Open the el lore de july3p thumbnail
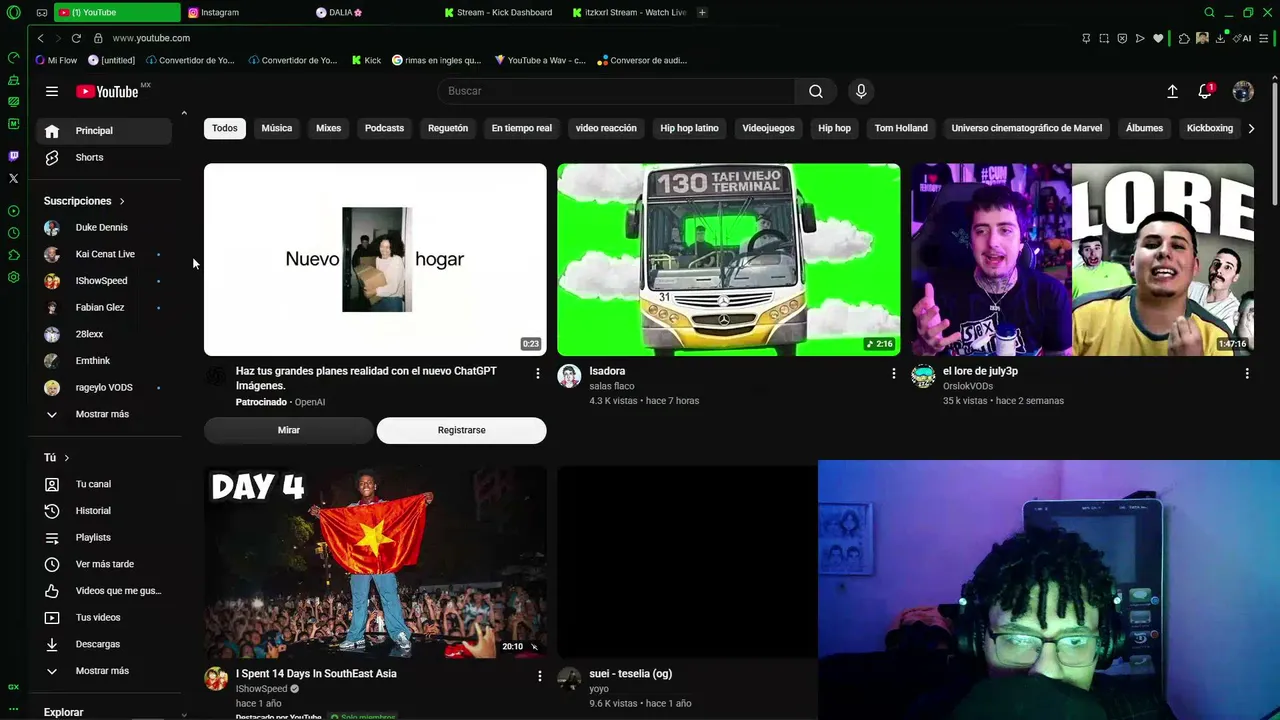The width and height of the screenshot is (1280, 720). 1082,260
